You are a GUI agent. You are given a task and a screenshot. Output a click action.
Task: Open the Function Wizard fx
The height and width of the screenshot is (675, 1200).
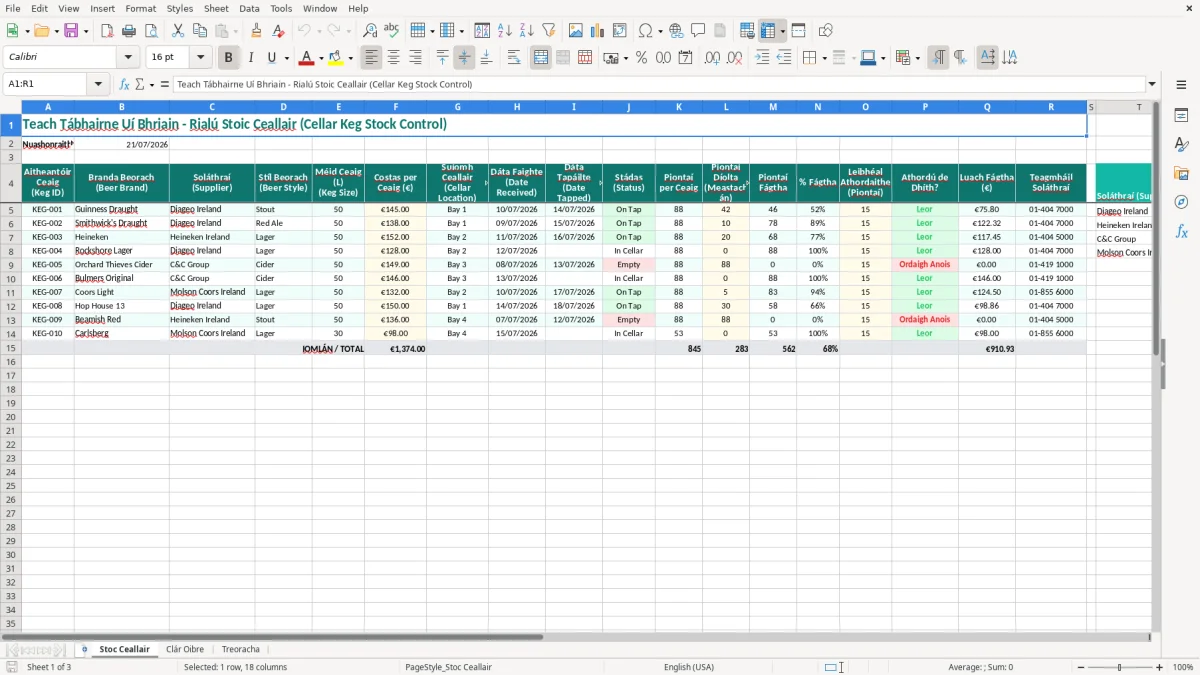click(x=124, y=85)
